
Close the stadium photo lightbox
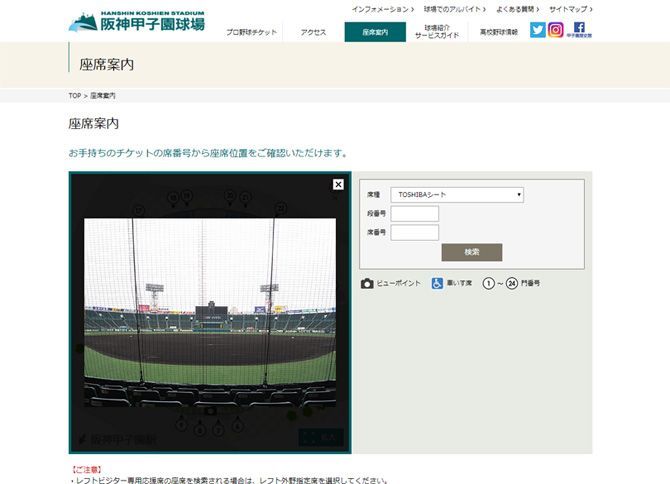[338, 184]
